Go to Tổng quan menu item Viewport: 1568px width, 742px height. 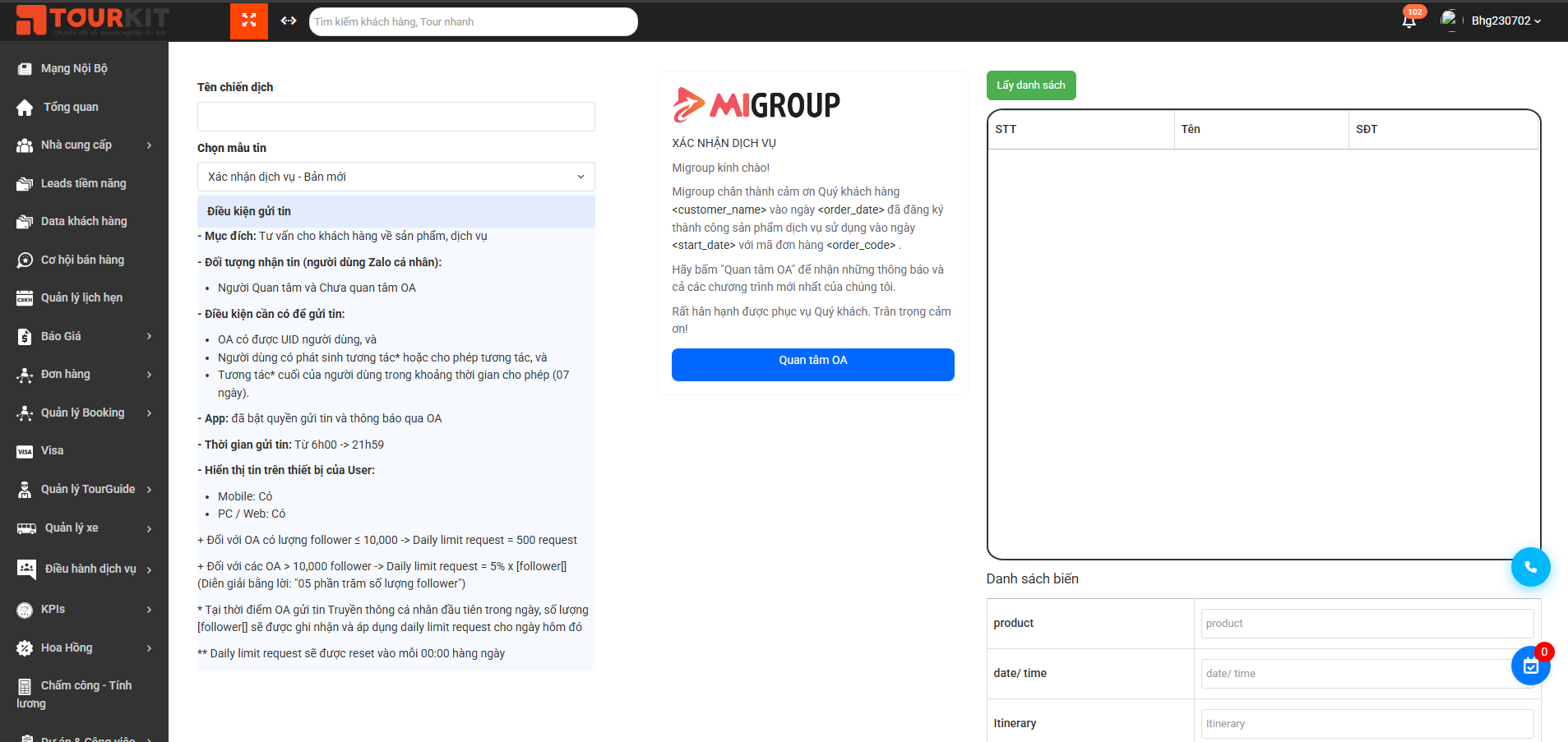[71, 107]
